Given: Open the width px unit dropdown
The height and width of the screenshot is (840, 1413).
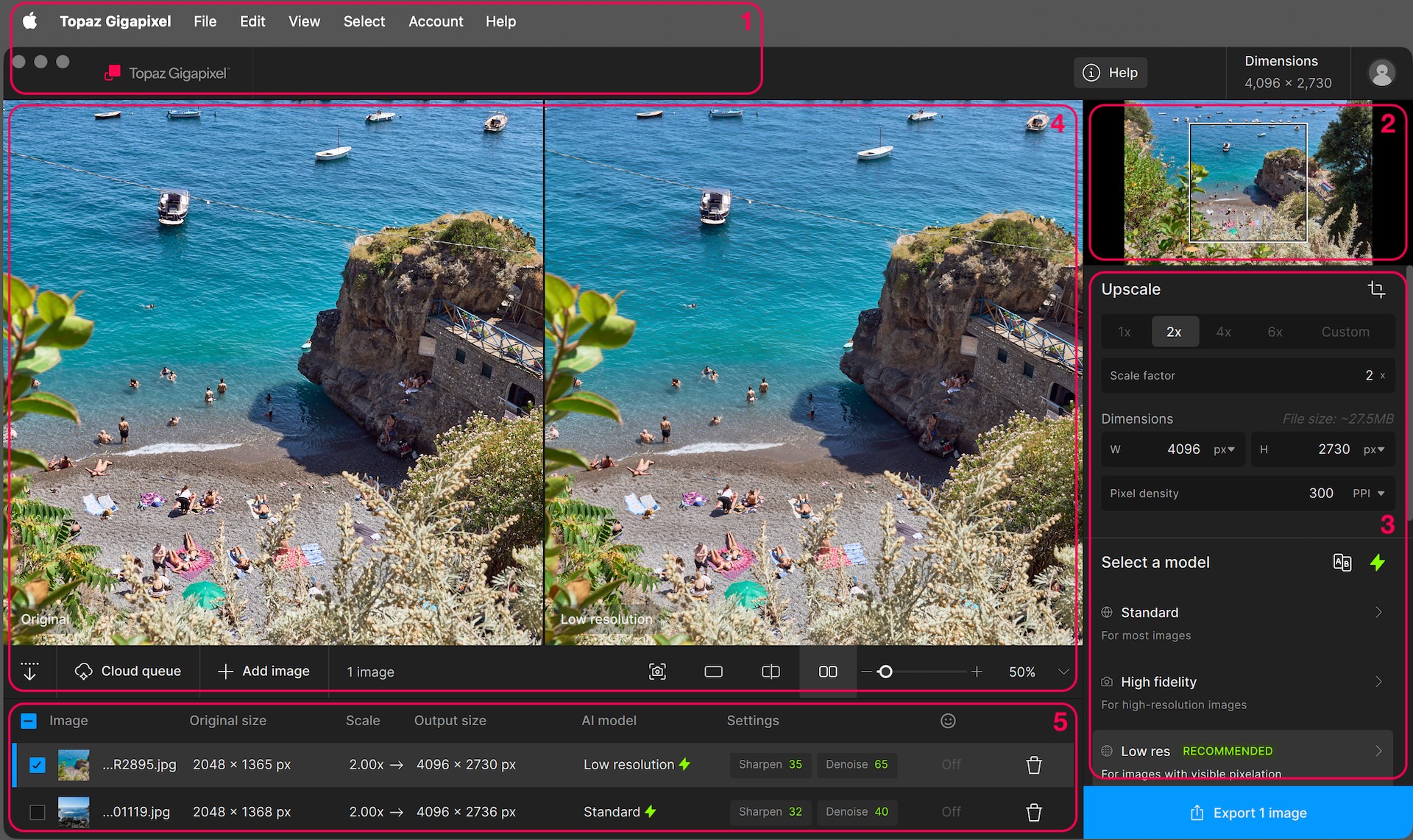Looking at the screenshot, I should [1225, 449].
